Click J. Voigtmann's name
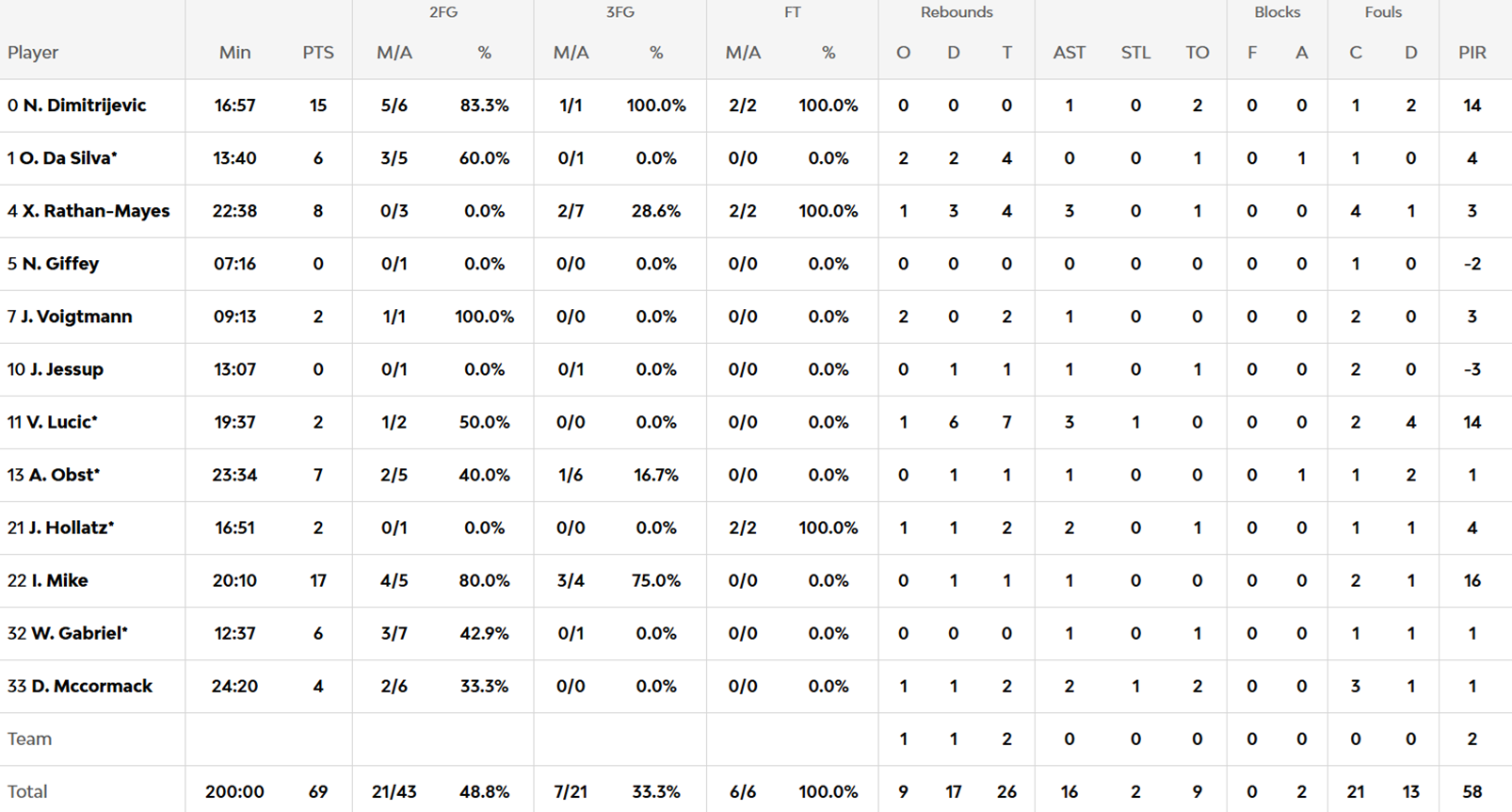This screenshot has width=1512, height=812. (76, 317)
